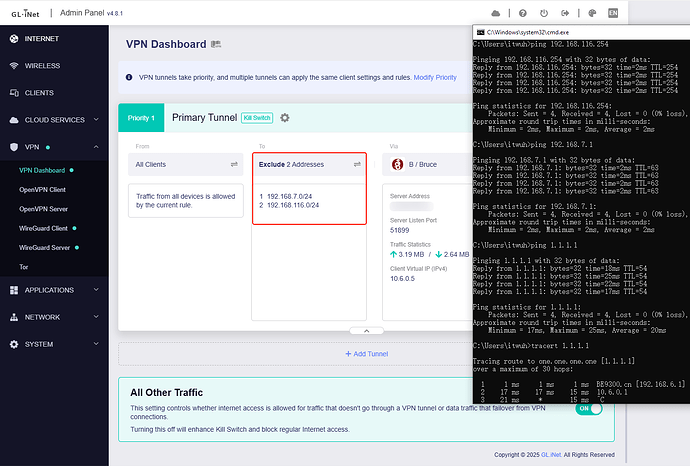Open the help question mark icon

521,13
